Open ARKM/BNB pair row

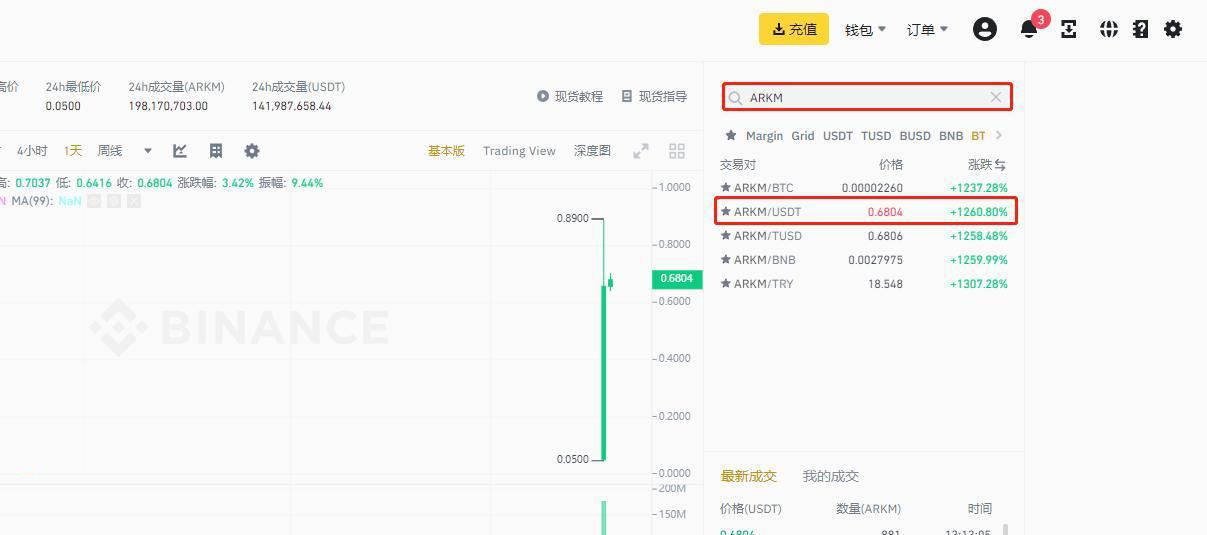pos(864,259)
